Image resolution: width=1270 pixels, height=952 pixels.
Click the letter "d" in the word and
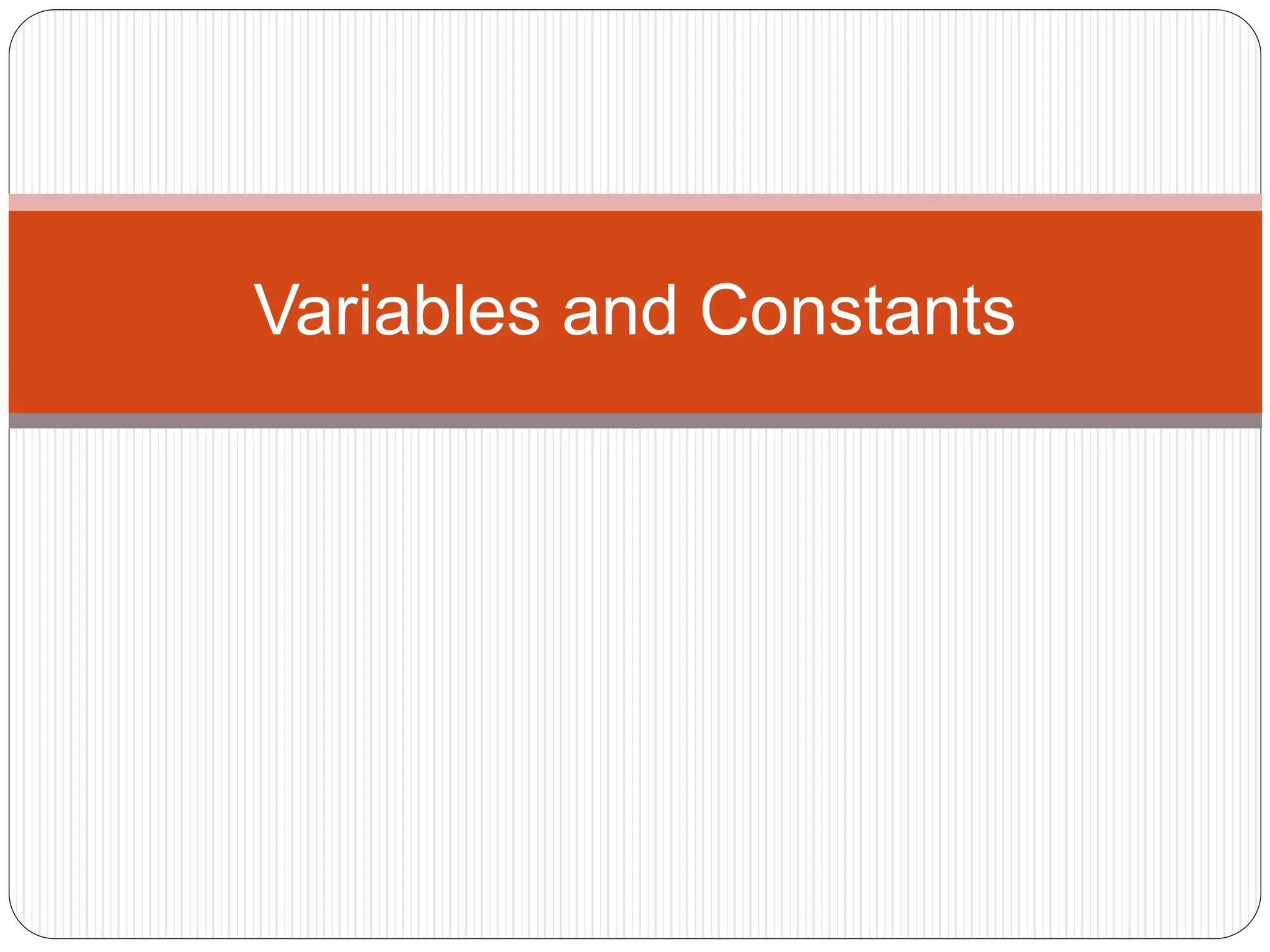point(657,310)
